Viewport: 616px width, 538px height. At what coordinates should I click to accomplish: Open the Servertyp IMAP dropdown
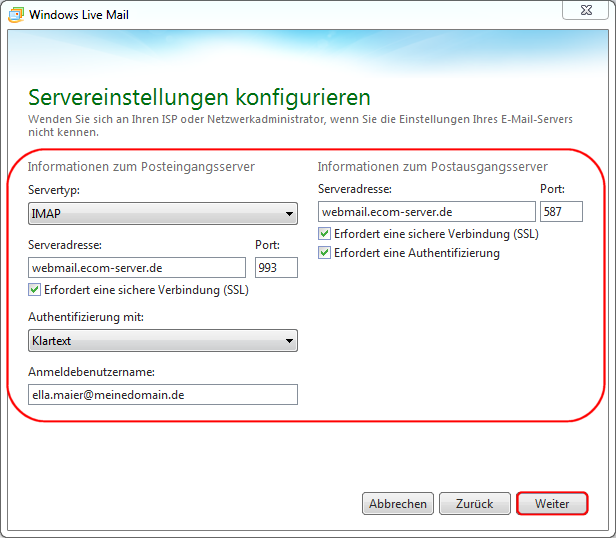tap(163, 213)
